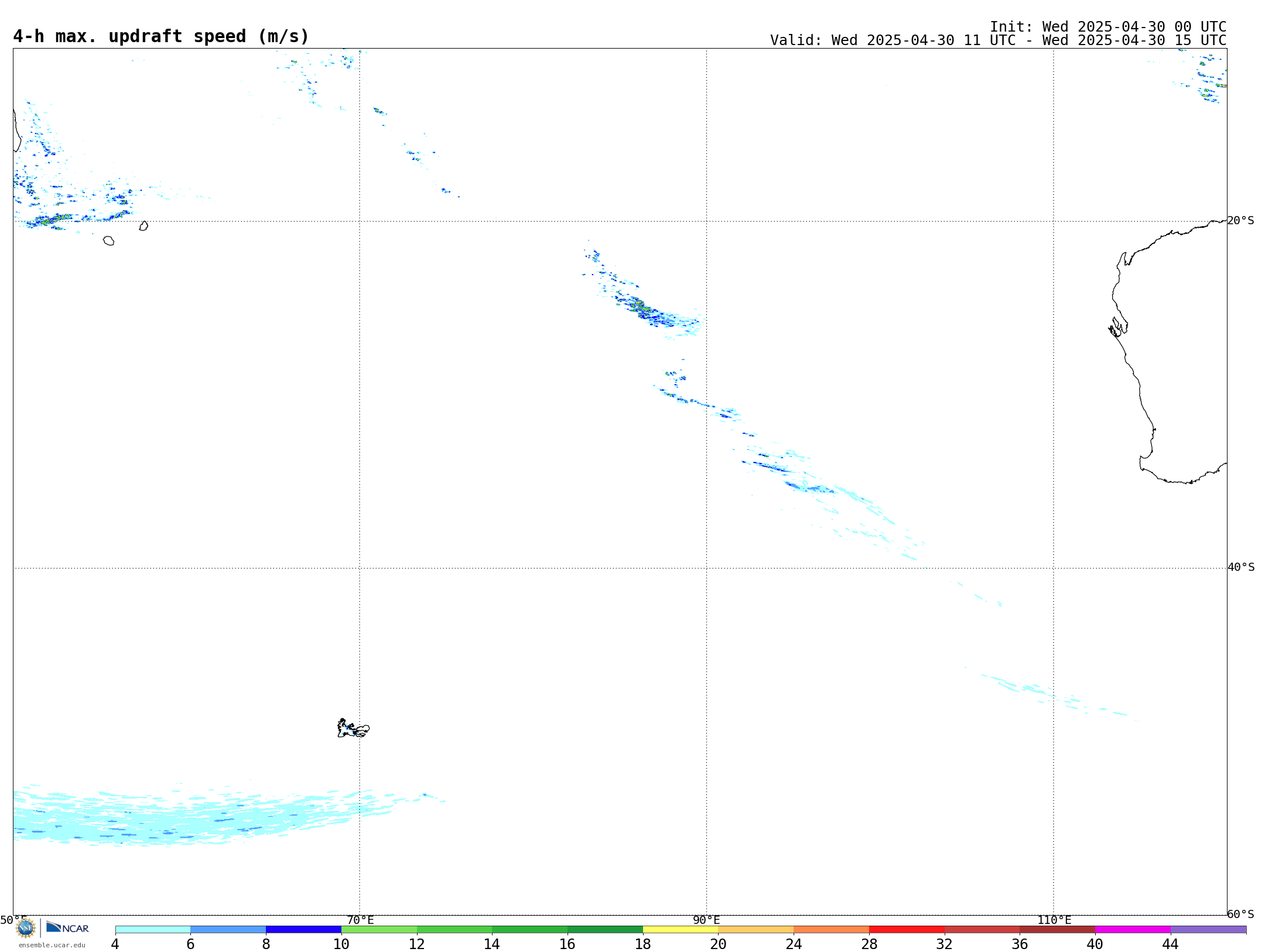Pick the yellow 18–20 colorbar swatch
Screen dimensions: 1265x952
[x=681, y=930]
